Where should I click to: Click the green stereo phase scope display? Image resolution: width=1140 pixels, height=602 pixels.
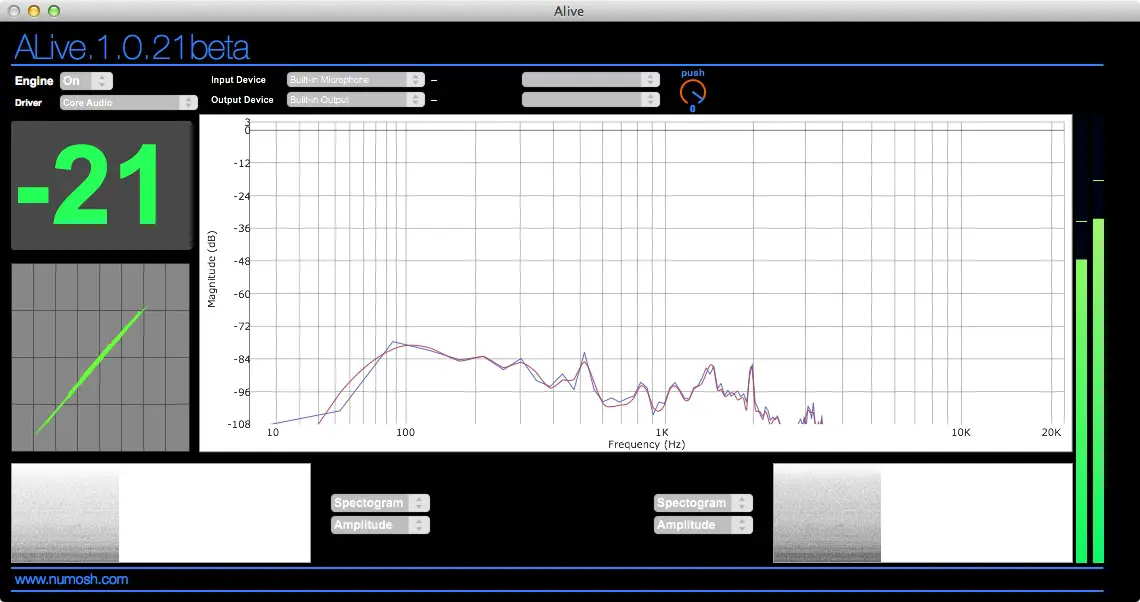100,357
